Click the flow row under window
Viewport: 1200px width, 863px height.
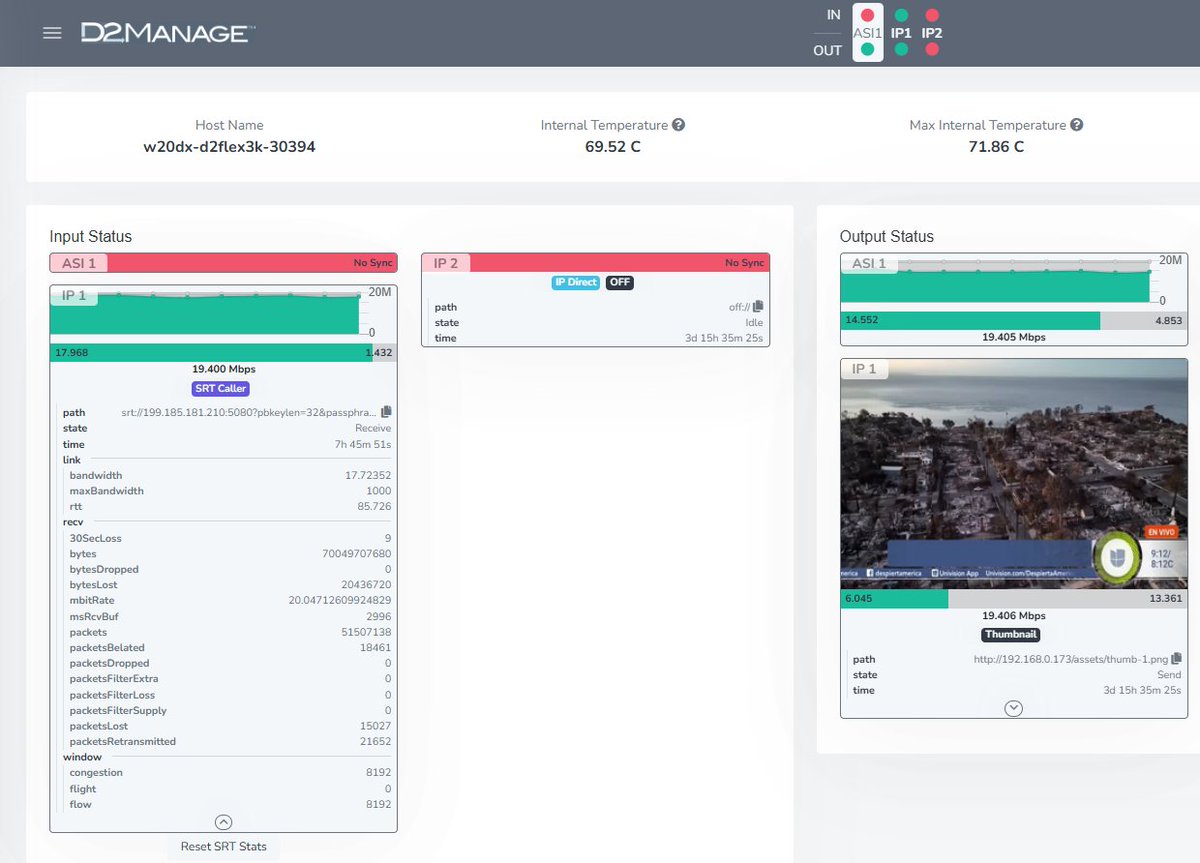tap(230, 804)
